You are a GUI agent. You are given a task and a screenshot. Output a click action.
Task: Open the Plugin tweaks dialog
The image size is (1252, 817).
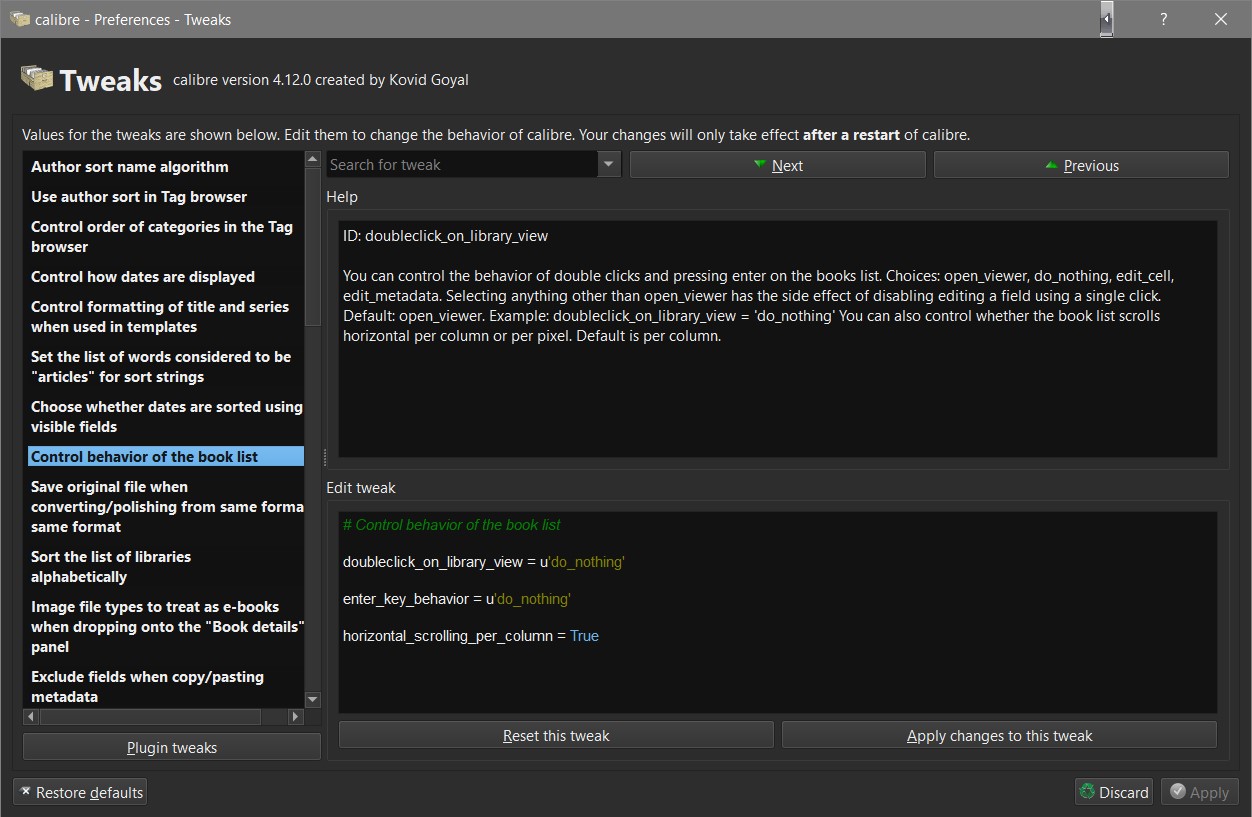(x=172, y=747)
